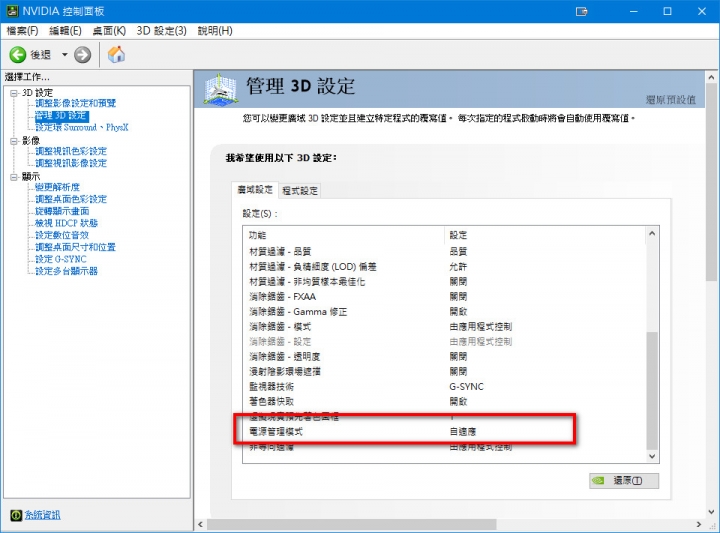
Task: Click the 設定 column header
Action: coord(545,235)
